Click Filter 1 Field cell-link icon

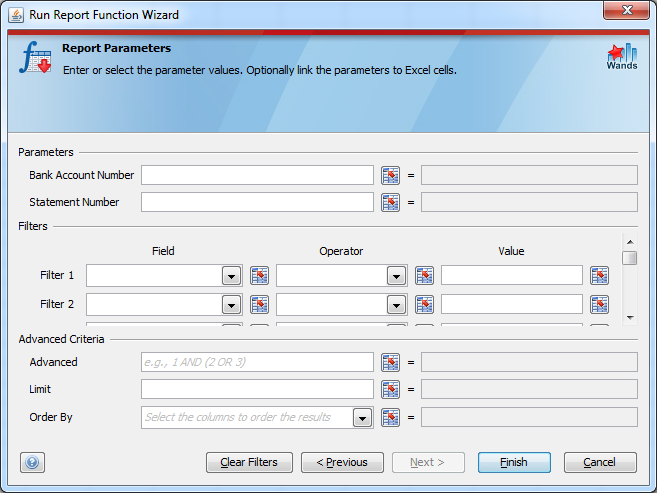(x=259, y=276)
